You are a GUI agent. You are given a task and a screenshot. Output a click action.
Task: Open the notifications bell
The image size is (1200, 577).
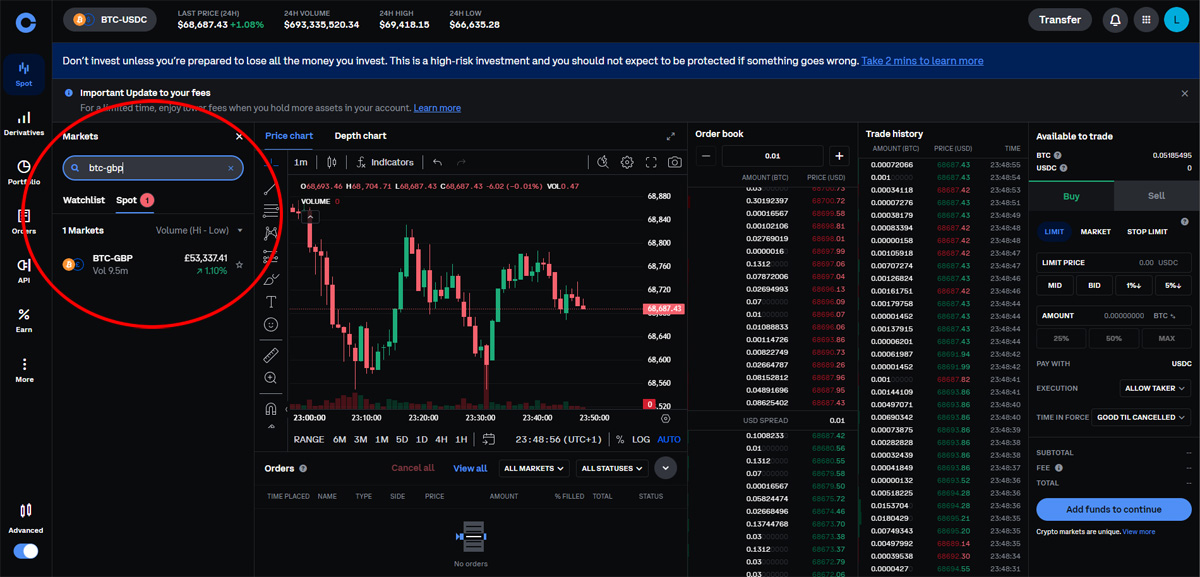(1115, 20)
